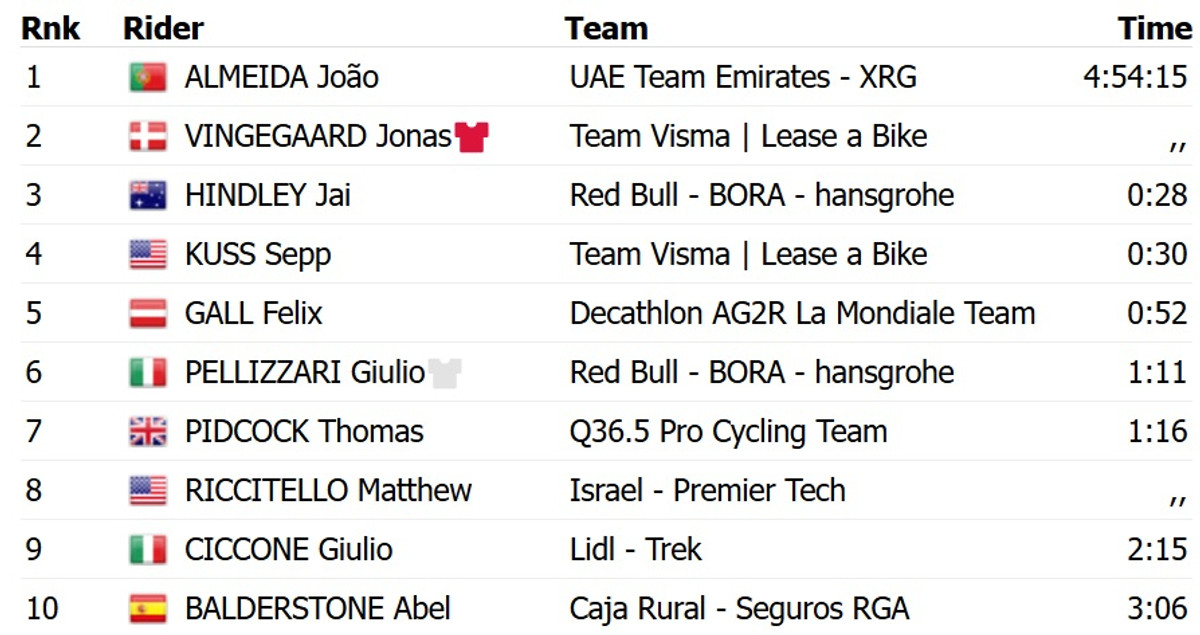Click the Australia flag beside HINDLEY Jai
This screenshot has height=635, width=1200.
coord(148,195)
